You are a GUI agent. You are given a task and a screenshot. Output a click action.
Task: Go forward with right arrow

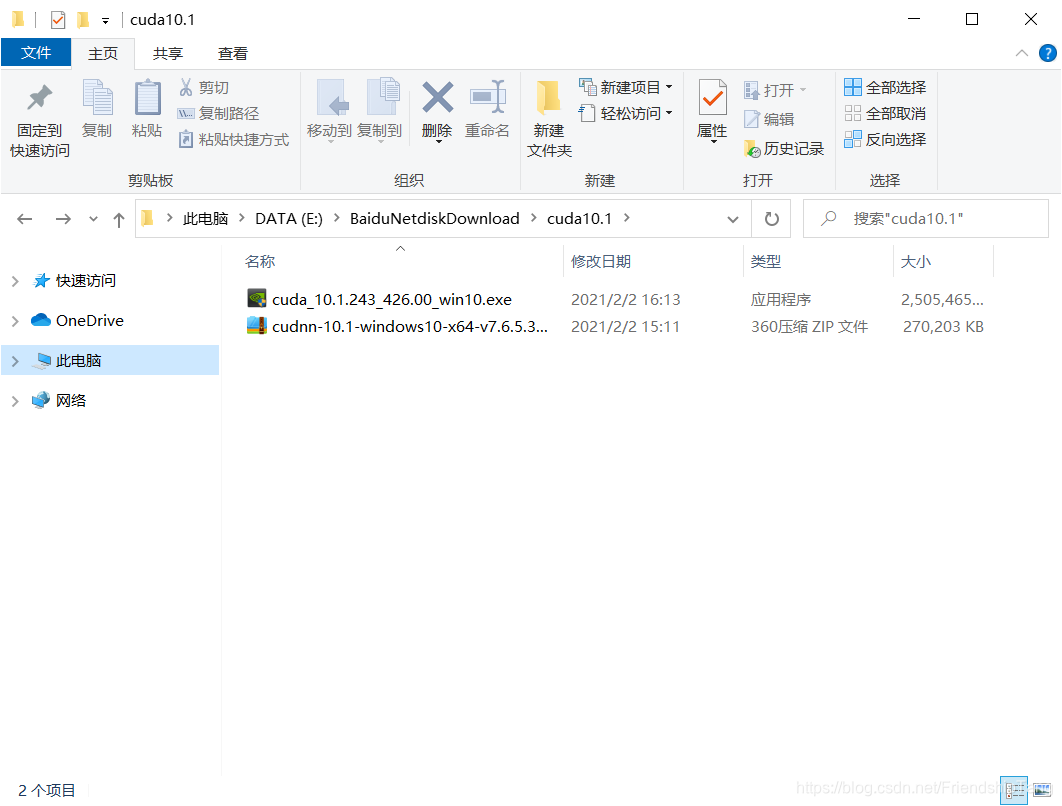(x=63, y=219)
